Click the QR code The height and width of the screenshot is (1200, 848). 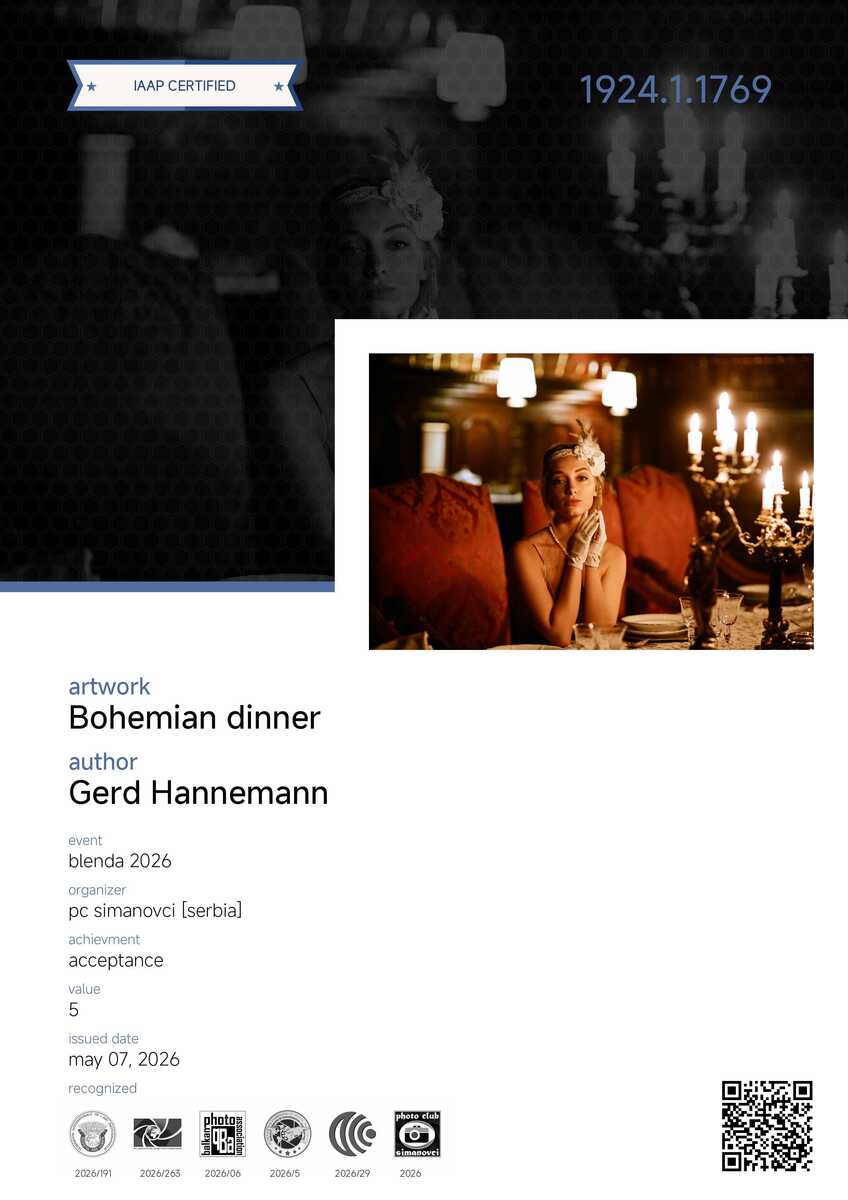point(767,1126)
